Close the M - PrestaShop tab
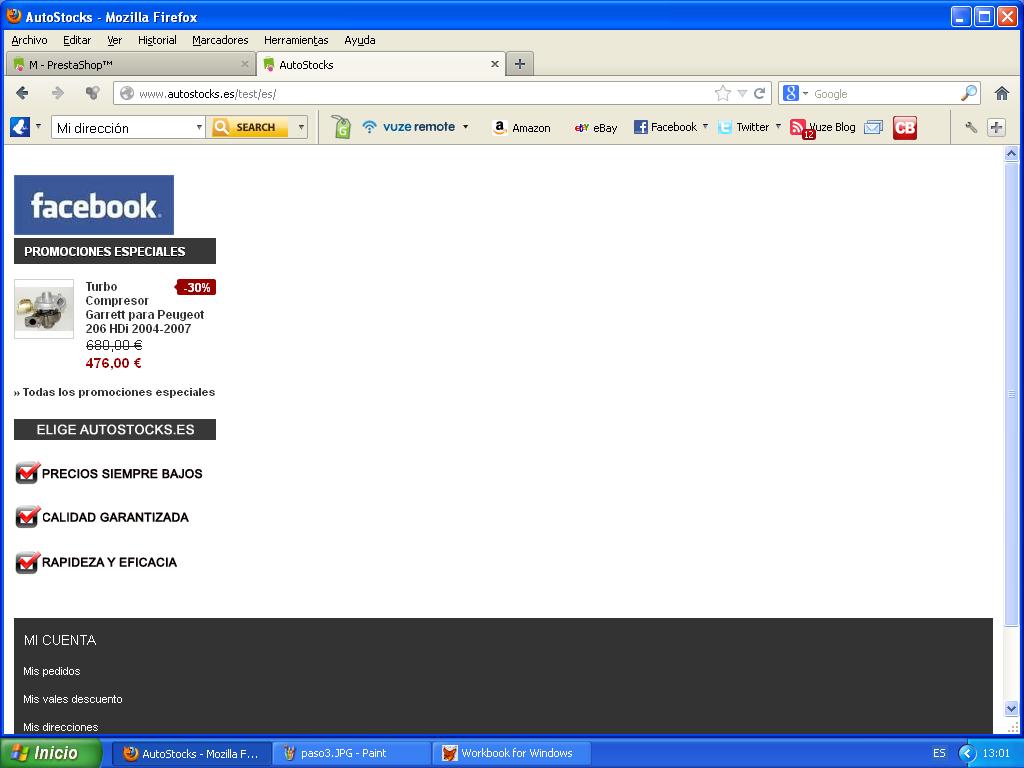Viewport: 1024px width, 768px height. coord(245,64)
